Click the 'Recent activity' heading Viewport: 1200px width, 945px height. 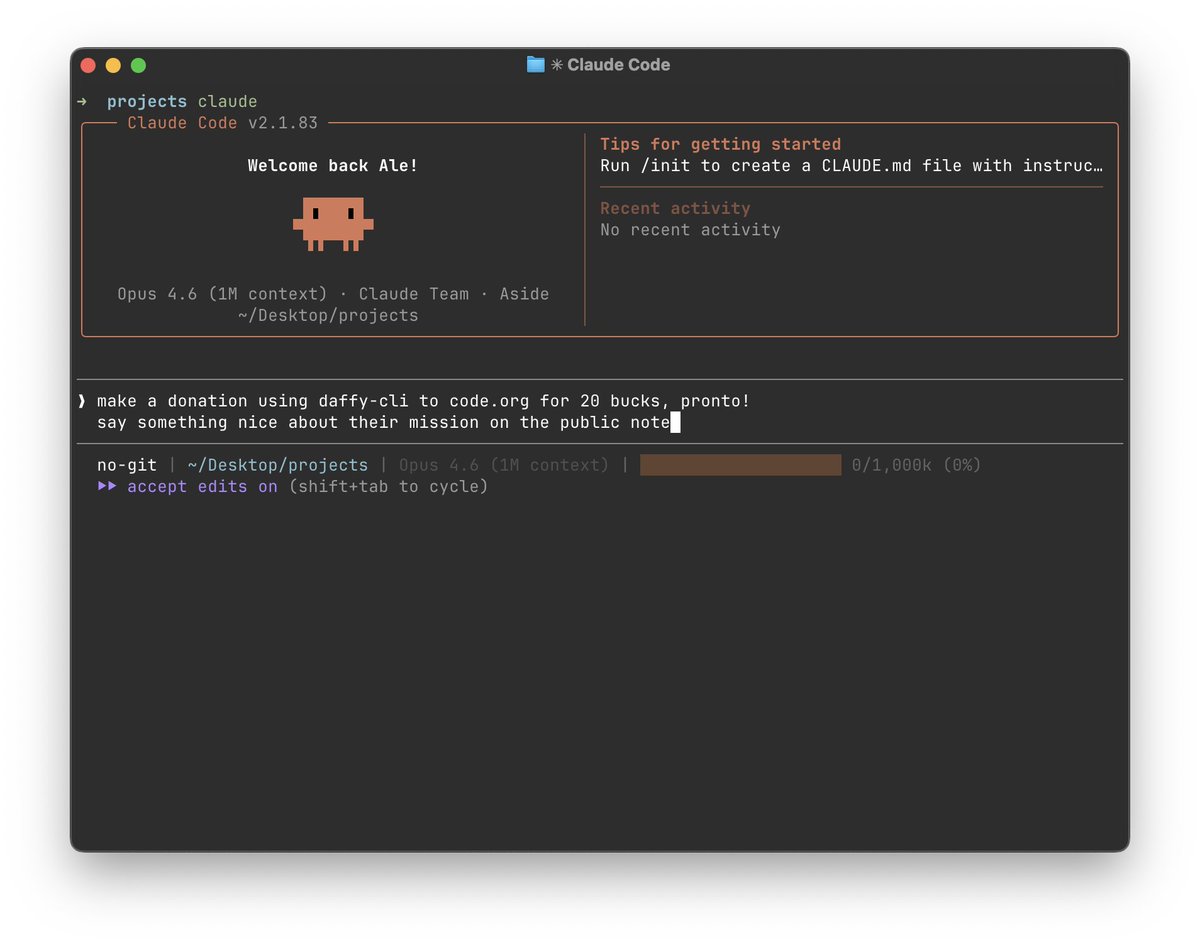(x=675, y=208)
